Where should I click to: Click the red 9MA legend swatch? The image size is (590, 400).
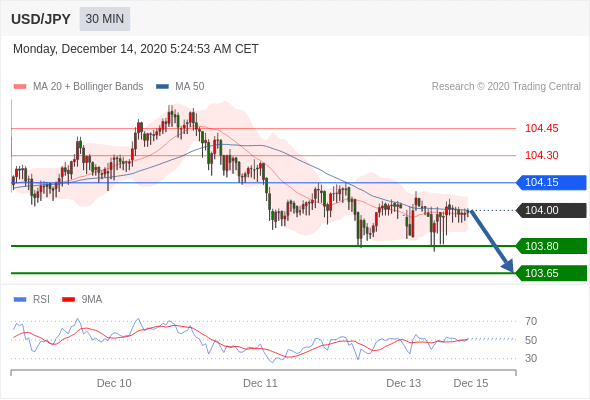point(68,300)
